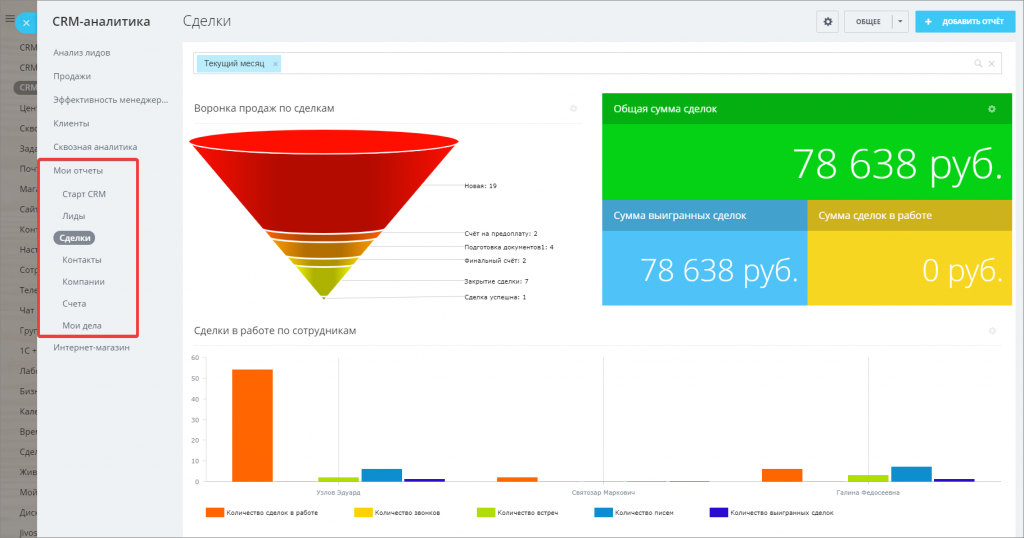
Task: Click the Общее button
Action: [868, 21]
